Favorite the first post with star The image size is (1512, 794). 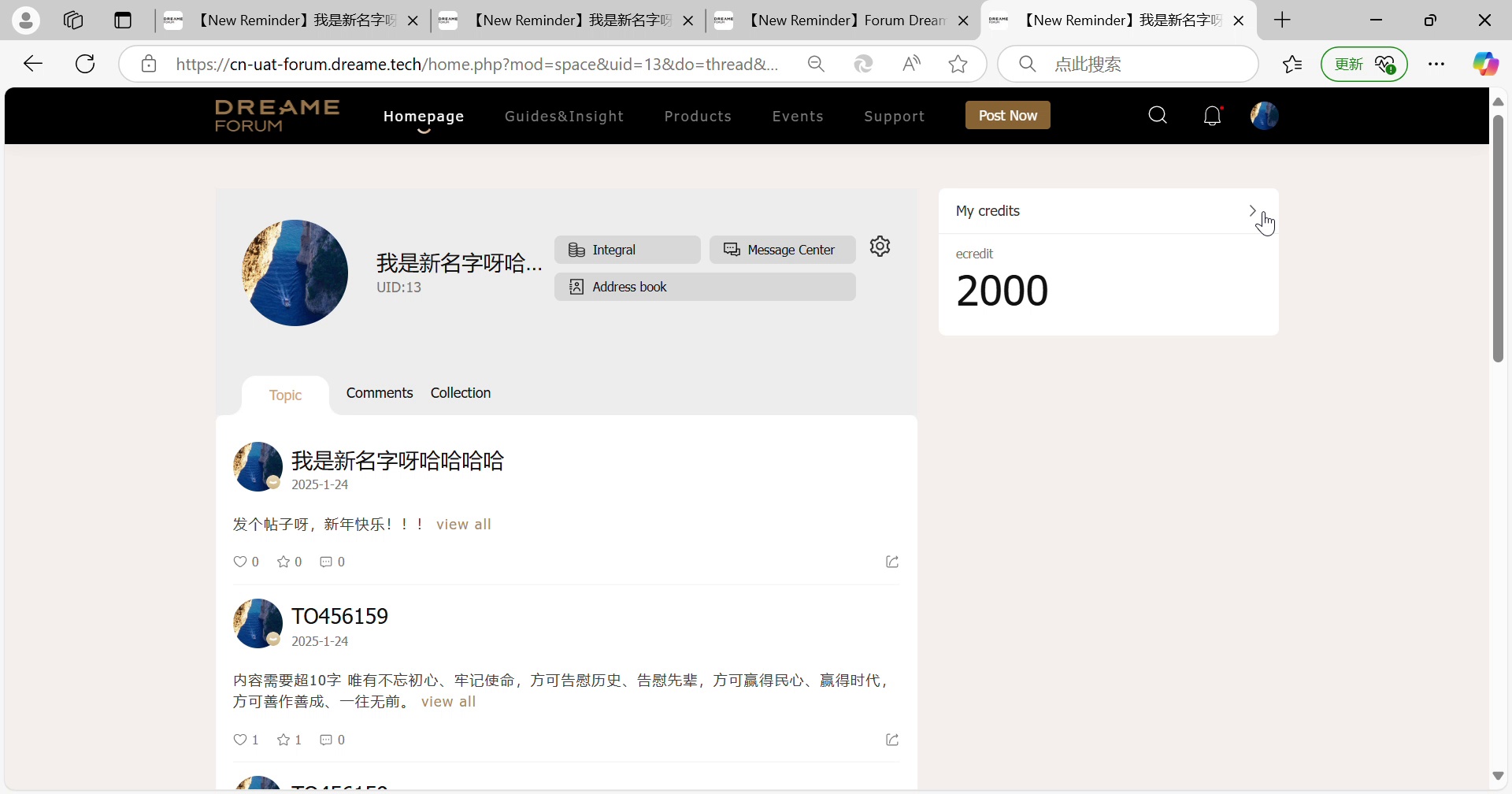click(283, 562)
